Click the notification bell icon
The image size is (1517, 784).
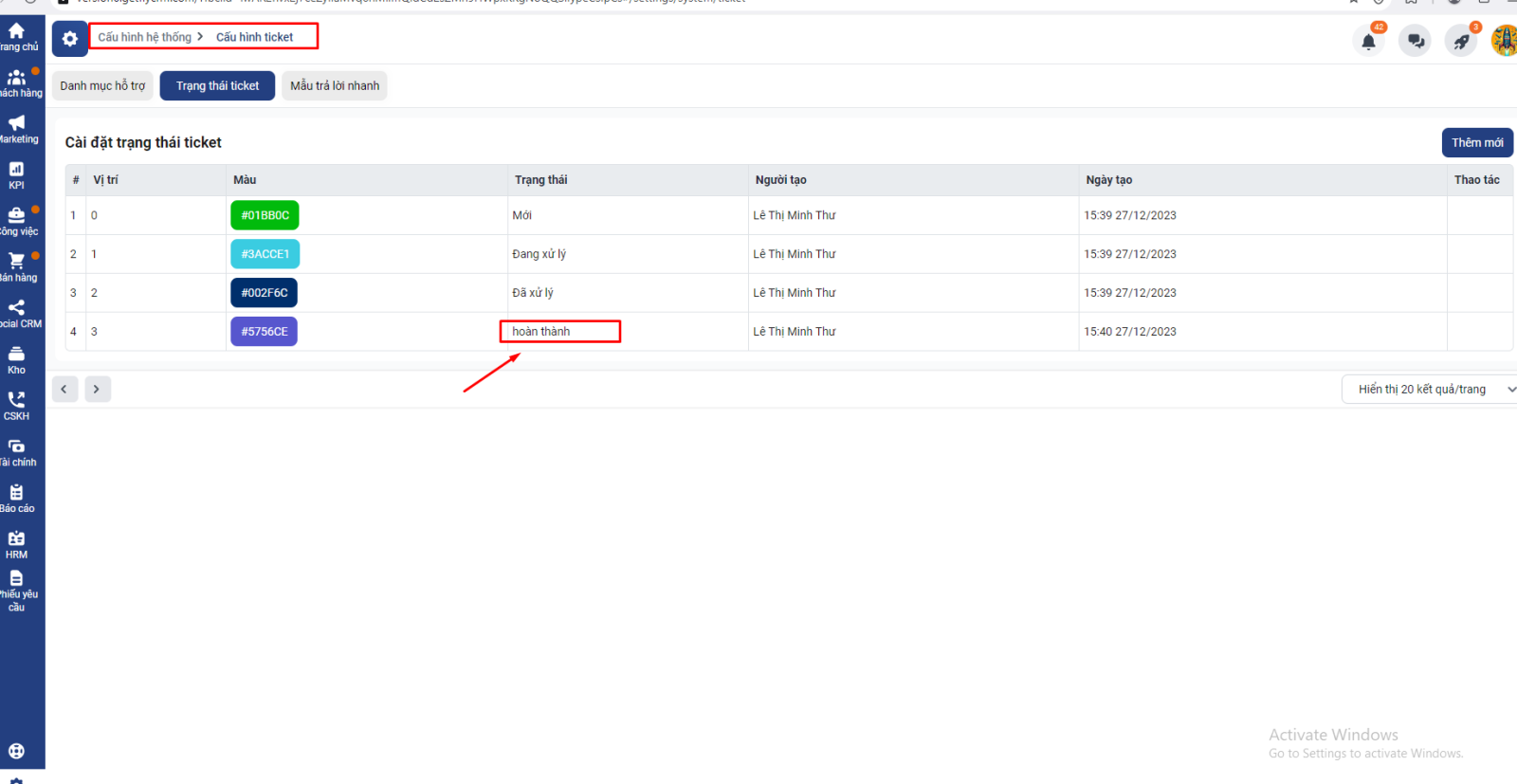coord(1368,42)
